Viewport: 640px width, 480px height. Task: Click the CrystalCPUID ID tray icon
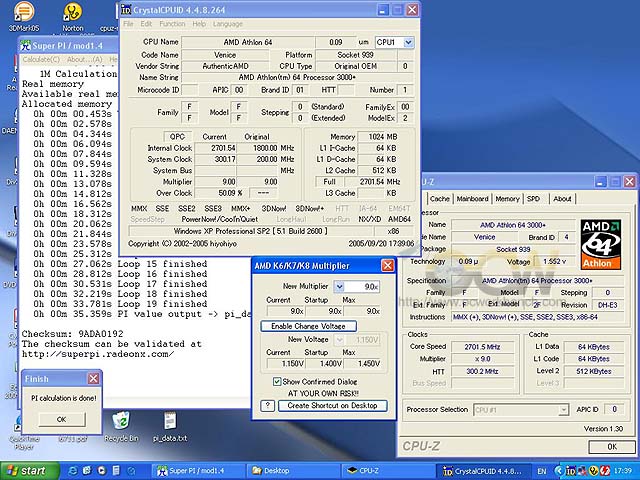point(571,471)
